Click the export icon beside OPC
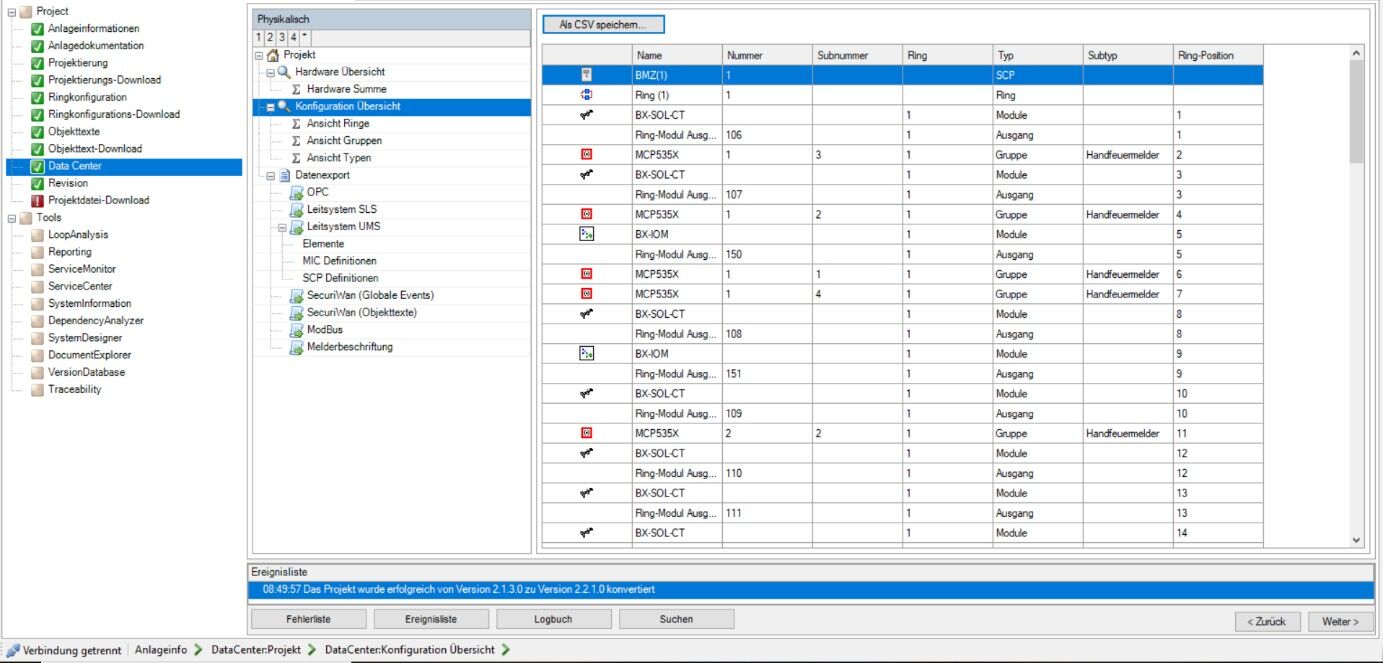The width and height of the screenshot is (1383, 663). pyautogui.click(x=297, y=192)
